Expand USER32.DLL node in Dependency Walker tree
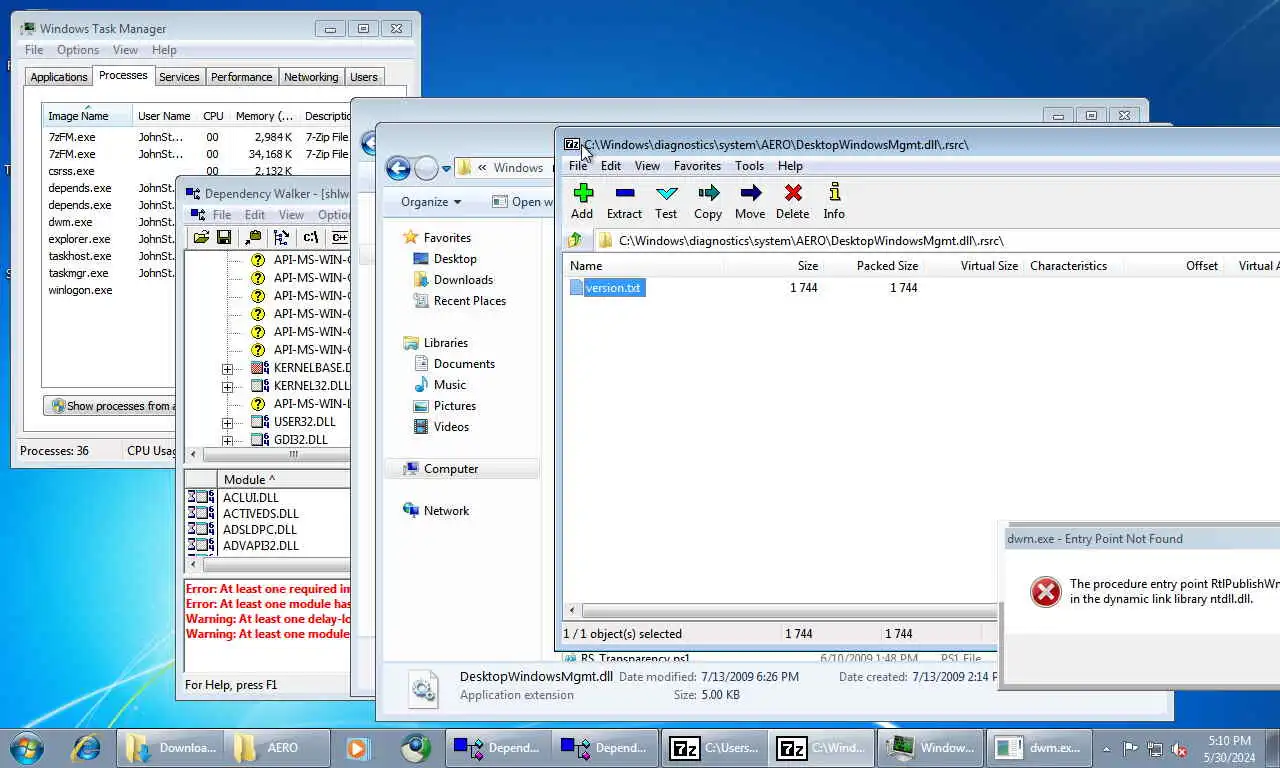 tap(228, 423)
